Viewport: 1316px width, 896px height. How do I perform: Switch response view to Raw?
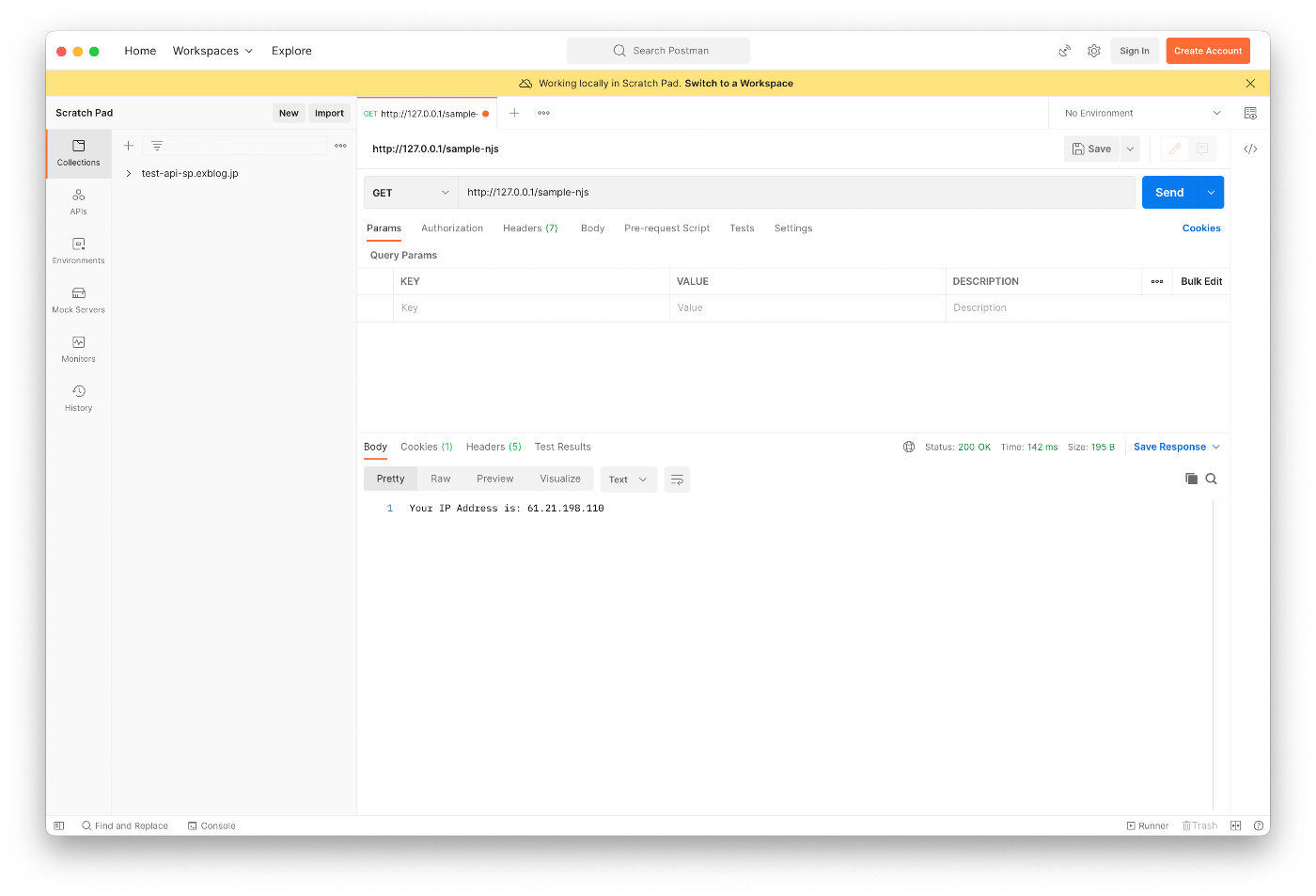[x=441, y=479]
